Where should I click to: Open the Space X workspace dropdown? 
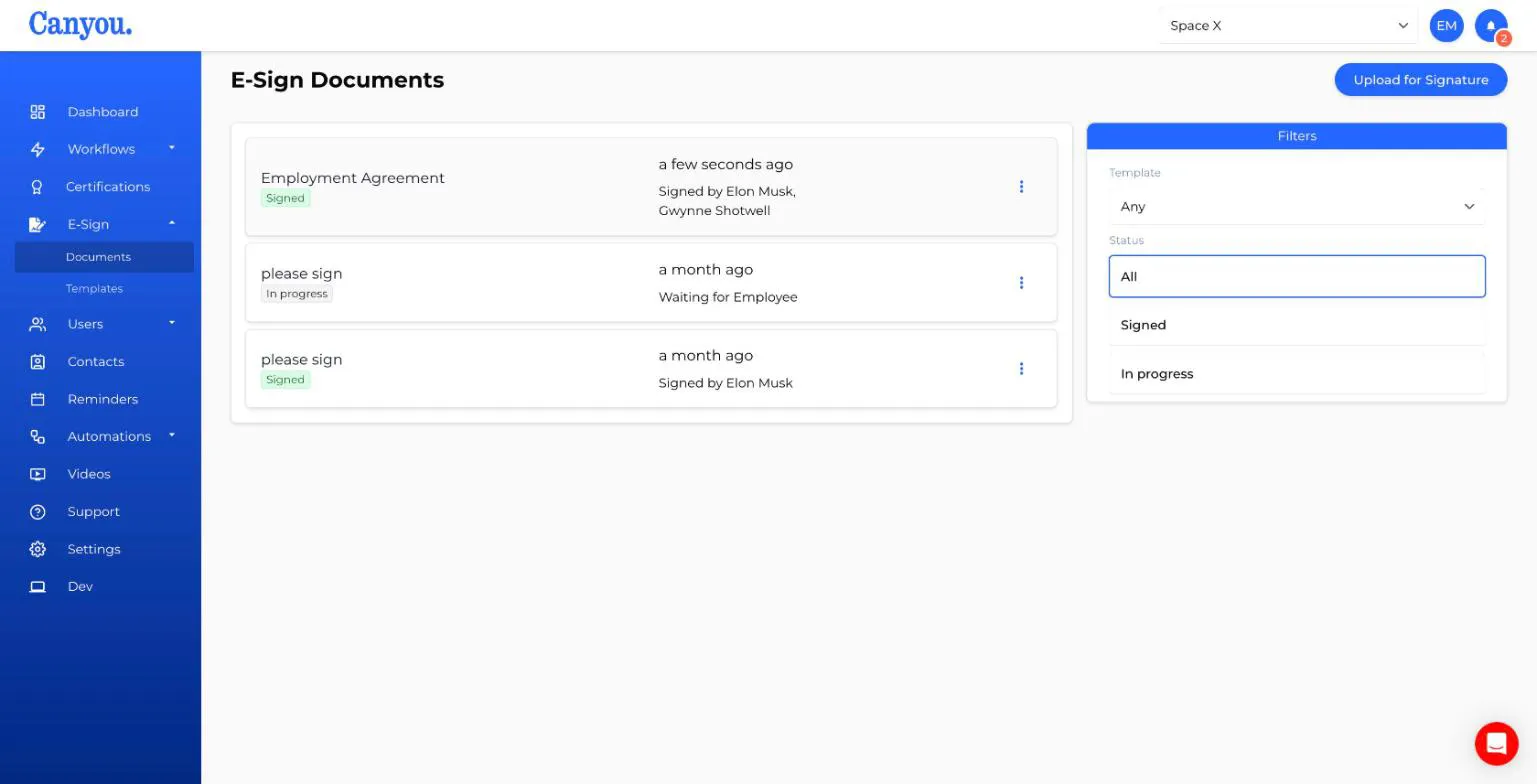[1288, 26]
